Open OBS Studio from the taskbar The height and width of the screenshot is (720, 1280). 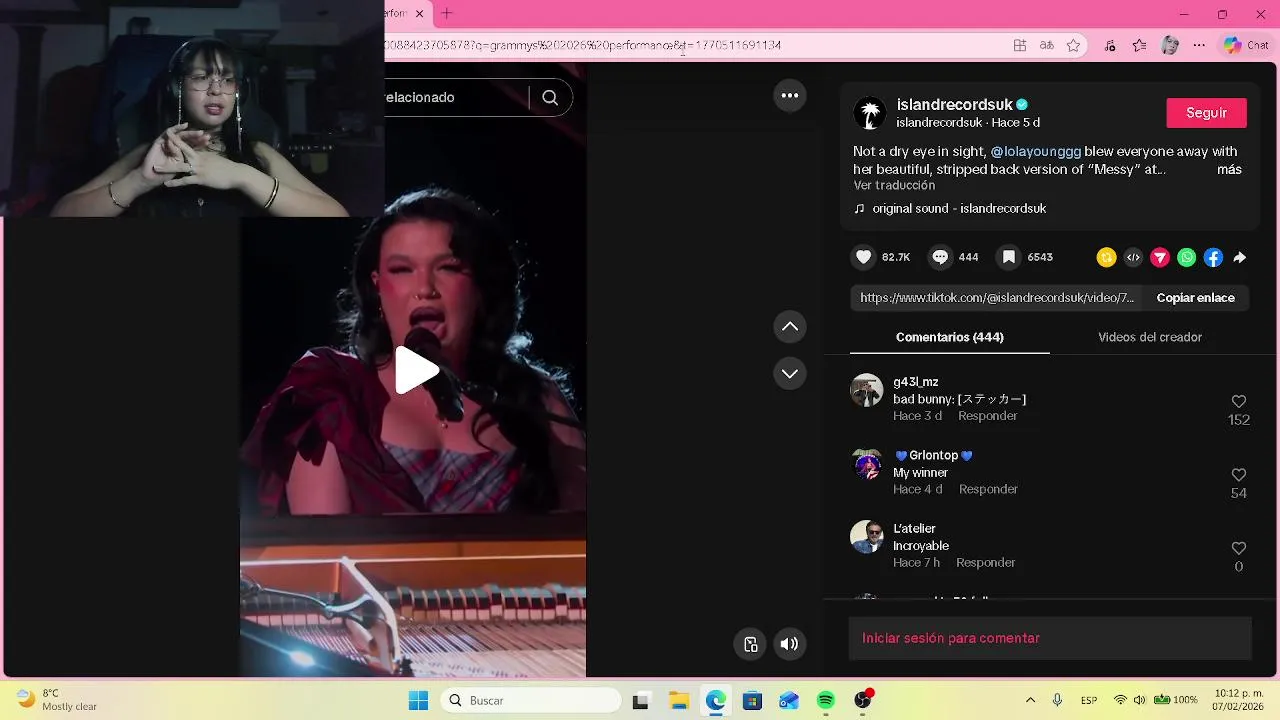click(863, 701)
